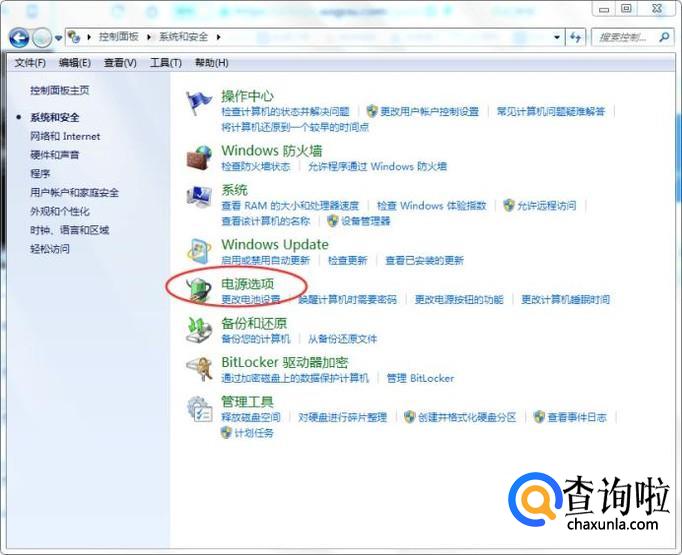Click shield icon beside 设备管理器
Image resolution: width=682 pixels, height=555 pixels.
[333, 221]
